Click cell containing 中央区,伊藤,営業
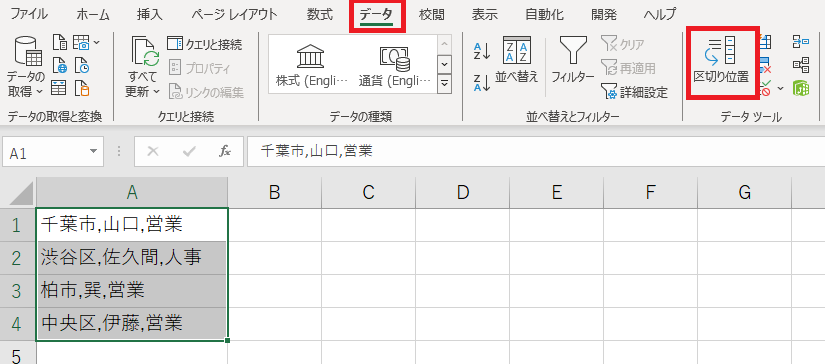The image size is (825, 364). click(x=132, y=323)
